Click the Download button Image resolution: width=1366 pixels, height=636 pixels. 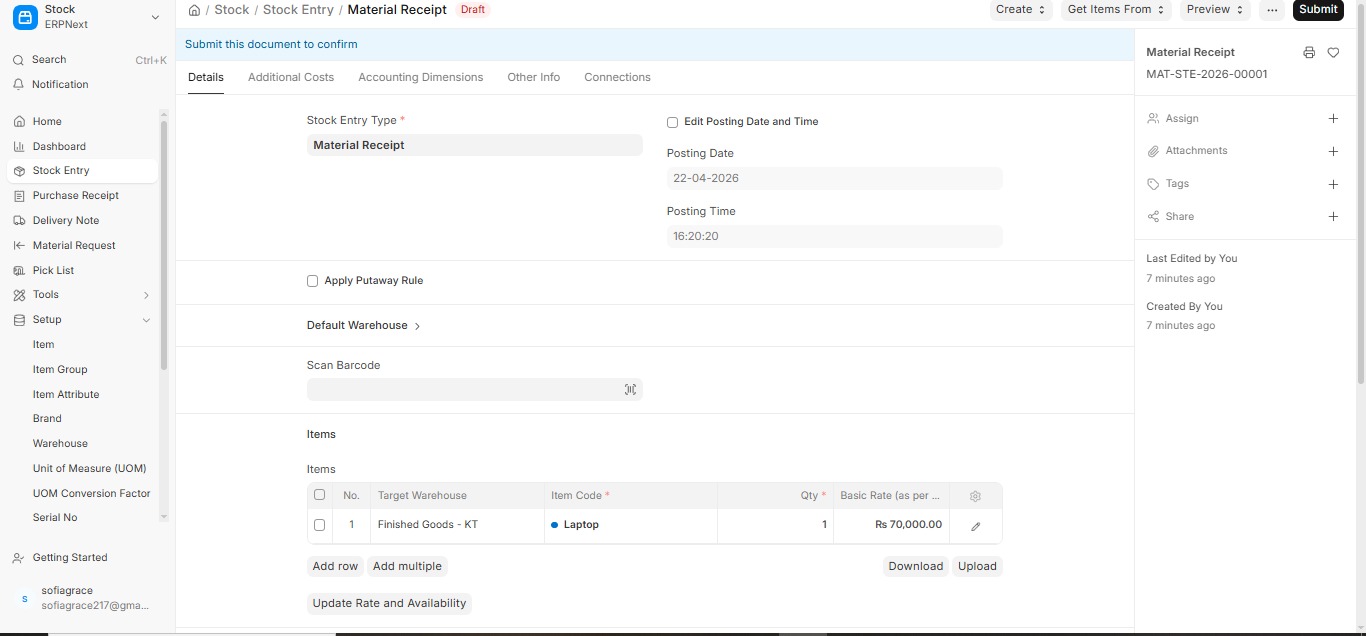(x=916, y=567)
